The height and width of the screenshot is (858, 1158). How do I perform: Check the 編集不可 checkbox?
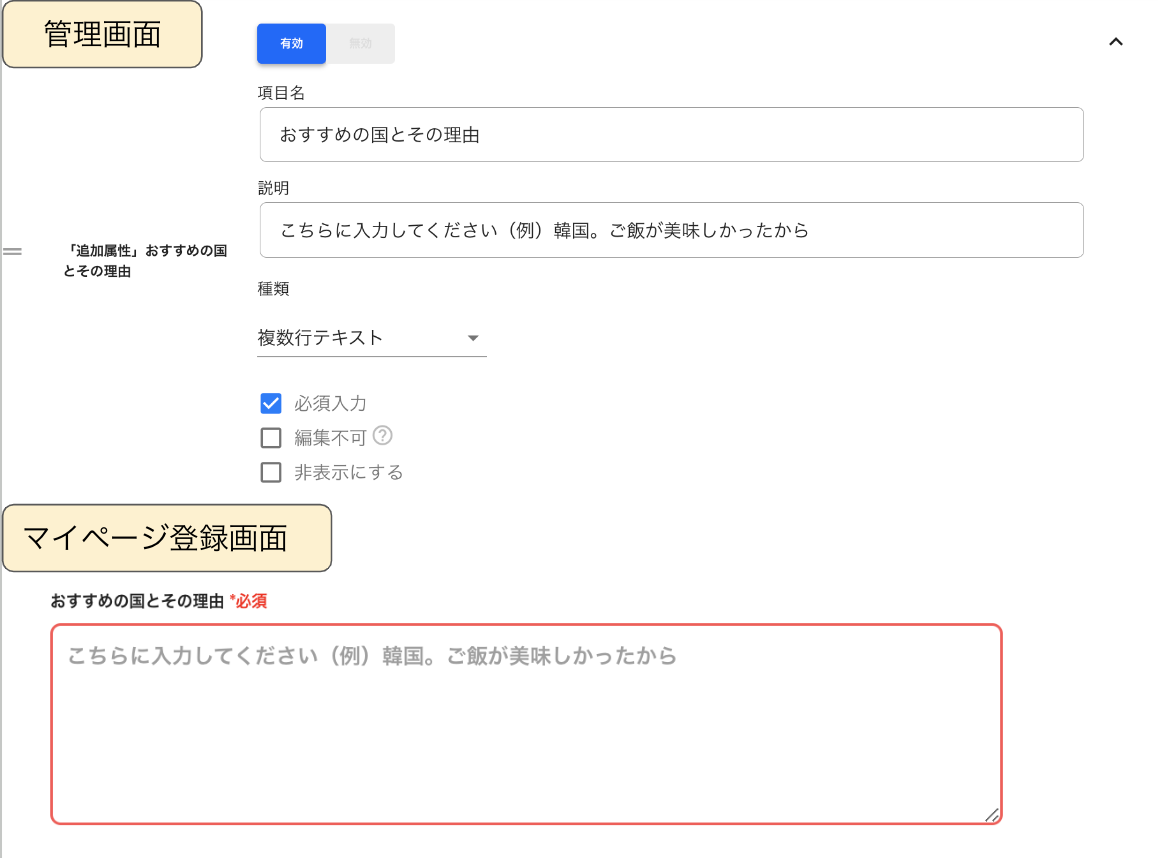pyautogui.click(x=271, y=438)
